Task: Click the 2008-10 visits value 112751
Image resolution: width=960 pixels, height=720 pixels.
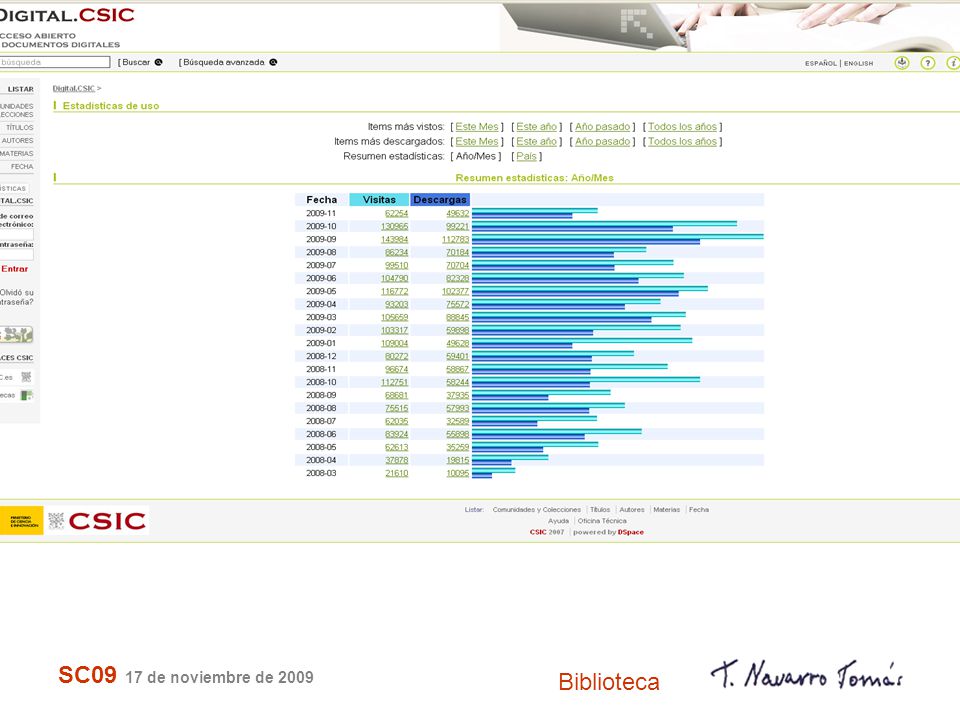Action: tap(394, 382)
